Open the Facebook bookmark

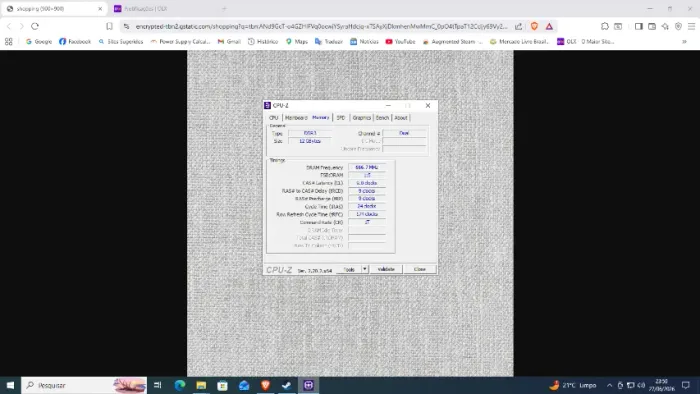(x=75, y=41)
